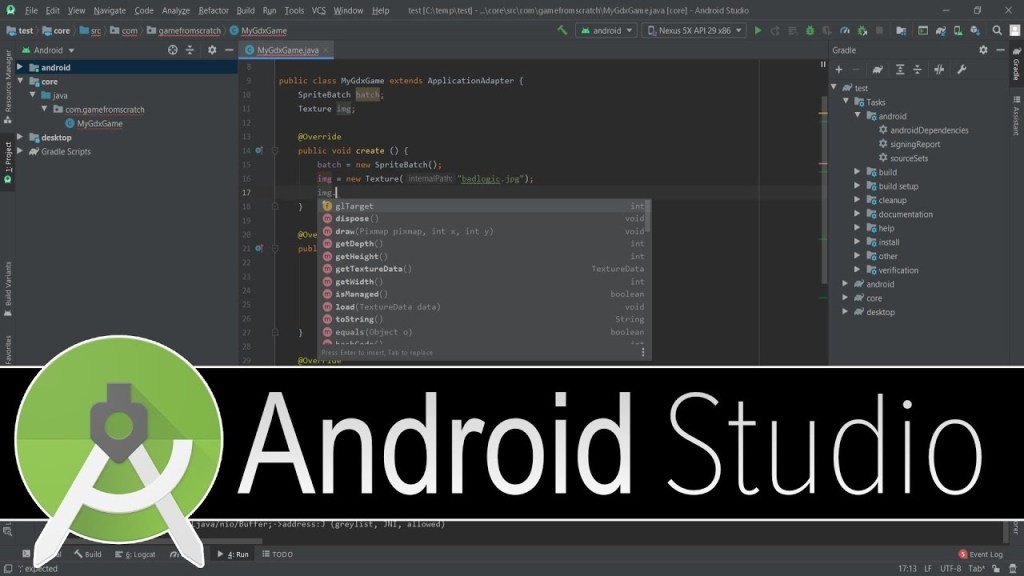Viewport: 1024px width, 576px height.
Task: Open the SDK Manager icon
Action: pos(975,30)
